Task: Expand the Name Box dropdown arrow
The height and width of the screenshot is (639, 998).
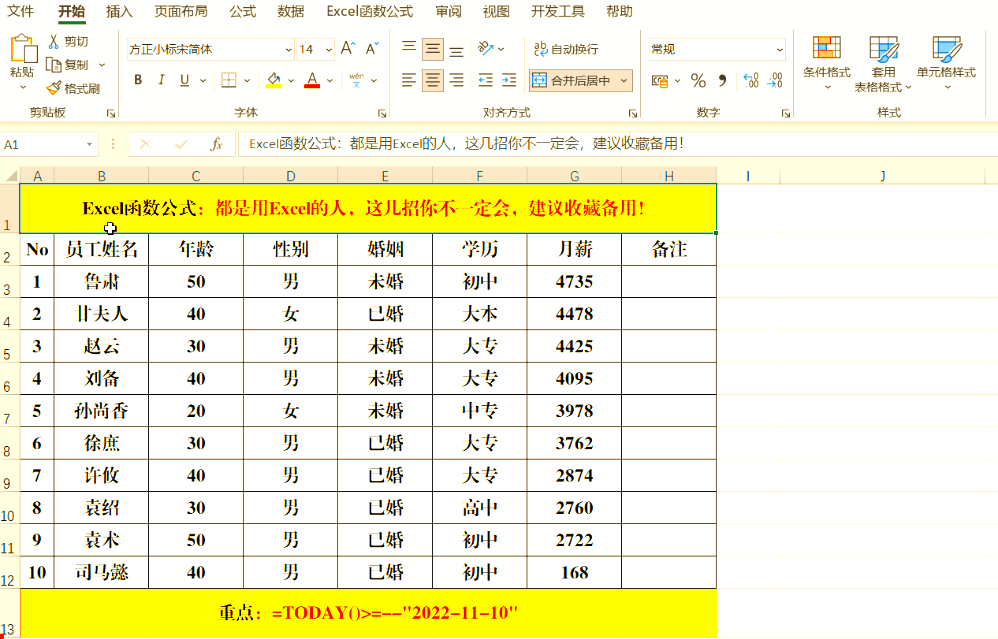Action: click(x=89, y=145)
